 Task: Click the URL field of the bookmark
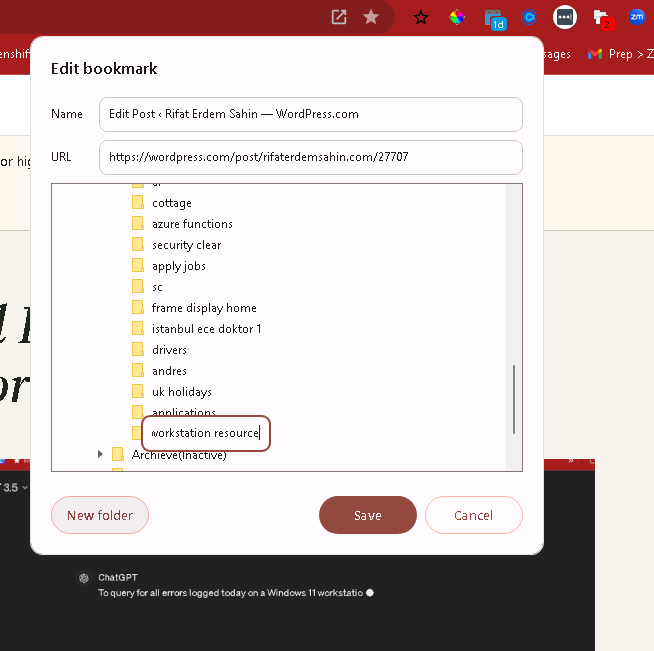pos(311,157)
